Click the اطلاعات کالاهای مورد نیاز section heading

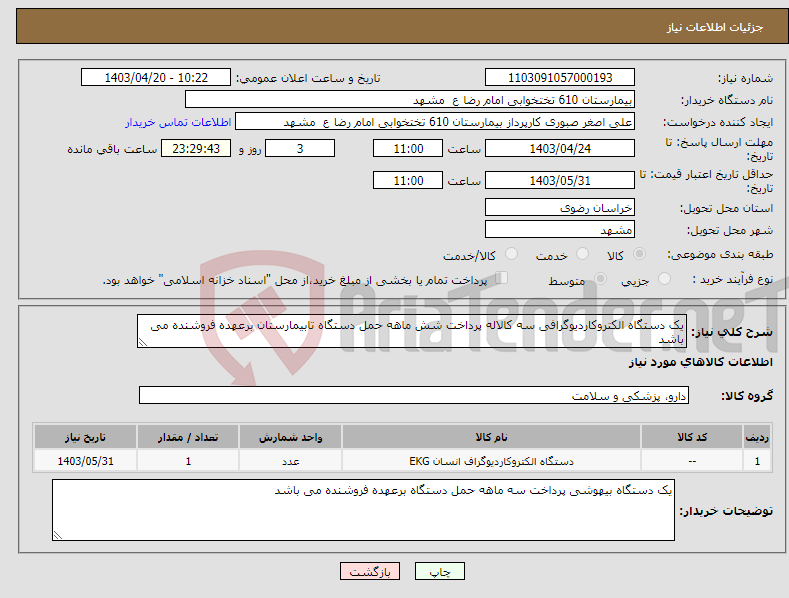coord(700,362)
